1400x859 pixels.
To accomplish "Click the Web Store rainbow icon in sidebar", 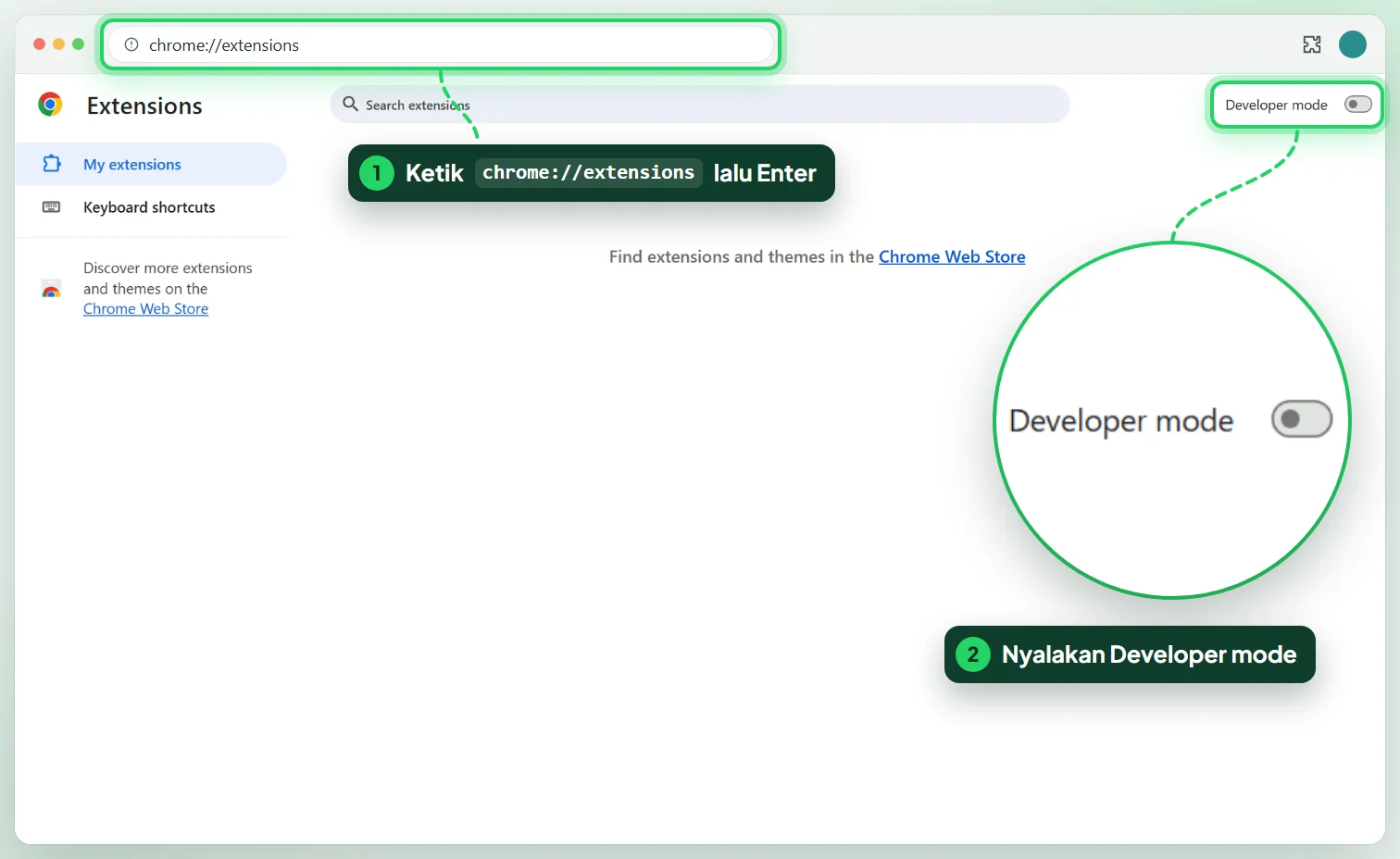I will [52, 290].
